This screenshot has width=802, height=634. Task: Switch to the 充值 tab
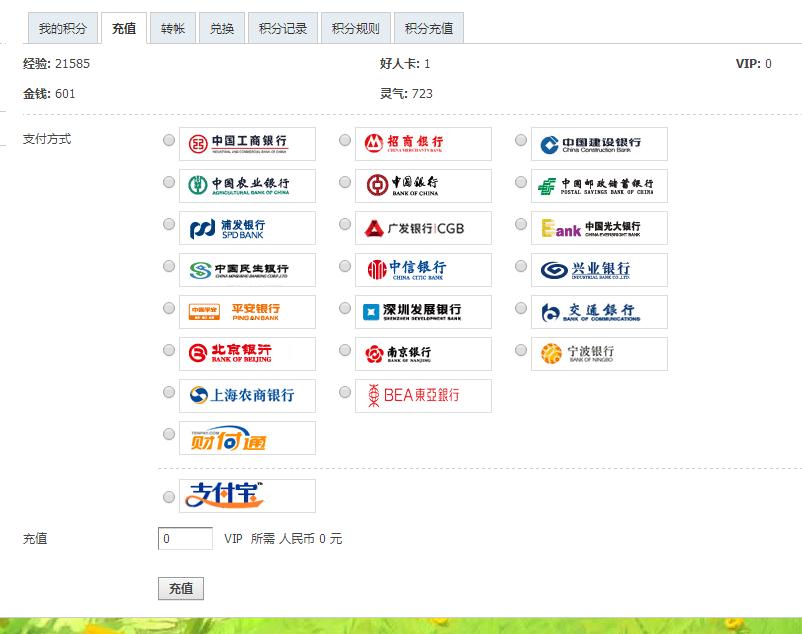[124, 29]
